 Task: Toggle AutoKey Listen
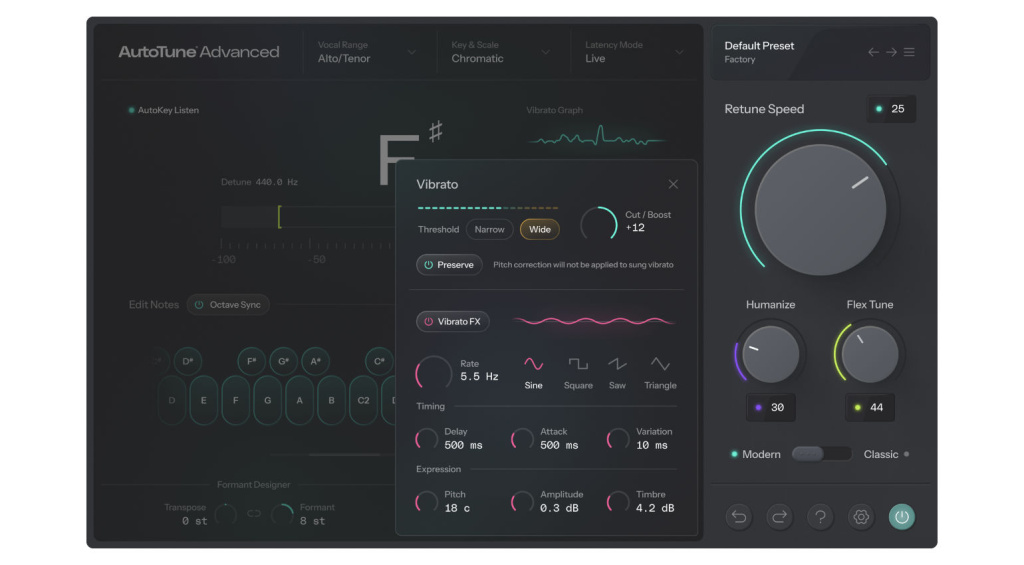(x=164, y=110)
